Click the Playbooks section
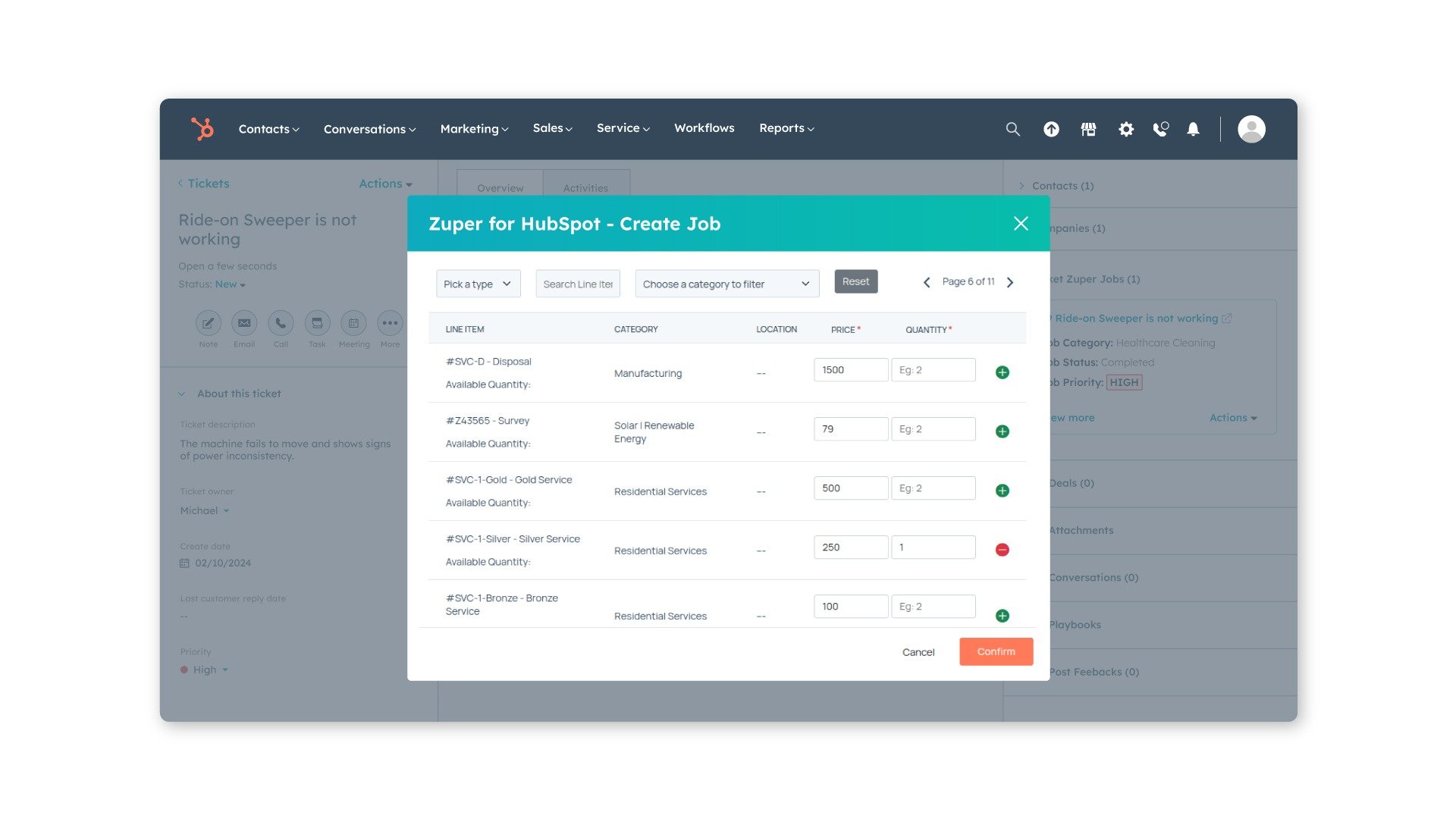The width and height of the screenshot is (1456, 819). 1075,625
